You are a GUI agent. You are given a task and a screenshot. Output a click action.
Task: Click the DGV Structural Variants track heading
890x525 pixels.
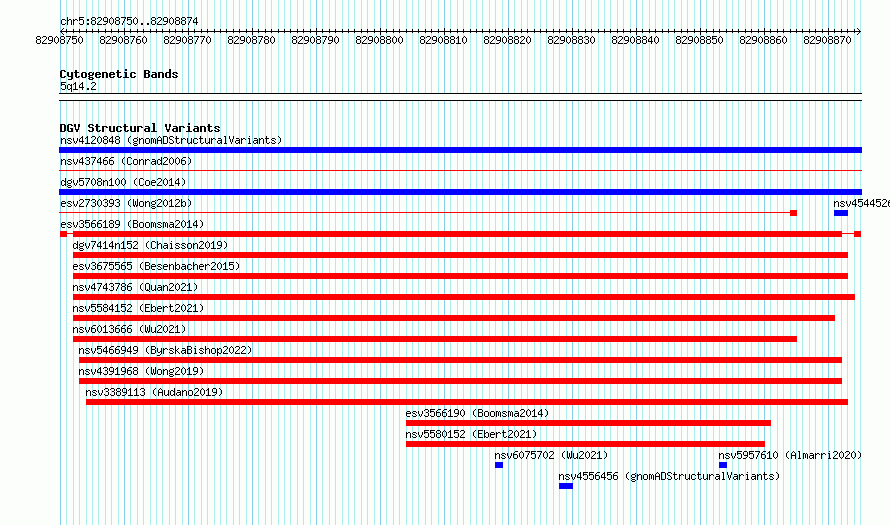(x=140, y=128)
